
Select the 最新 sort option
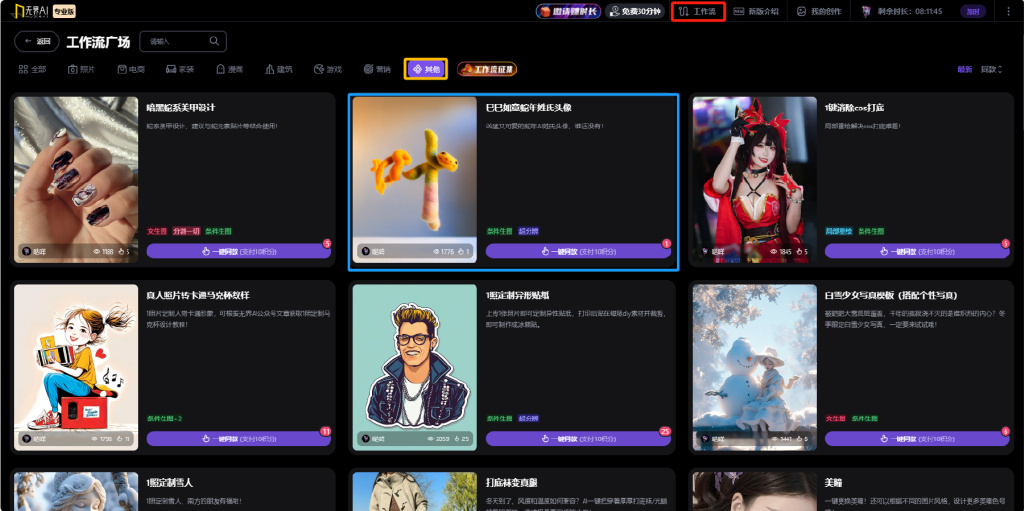pos(964,69)
